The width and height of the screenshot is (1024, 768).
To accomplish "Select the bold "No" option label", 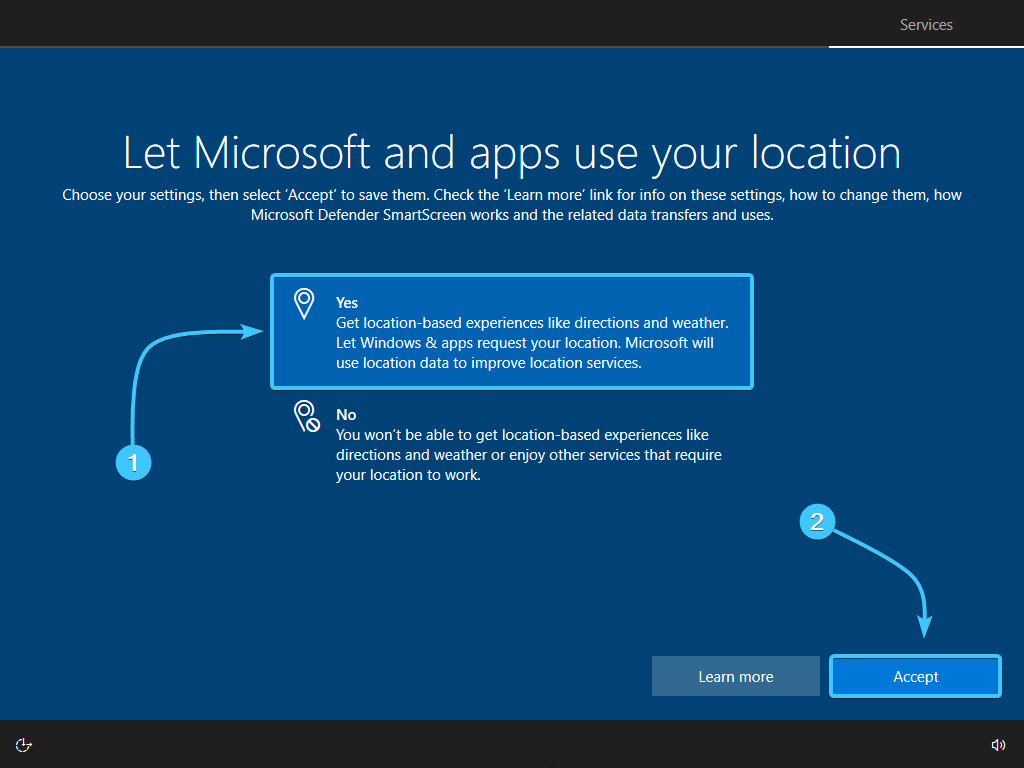I will click(x=346, y=415).
